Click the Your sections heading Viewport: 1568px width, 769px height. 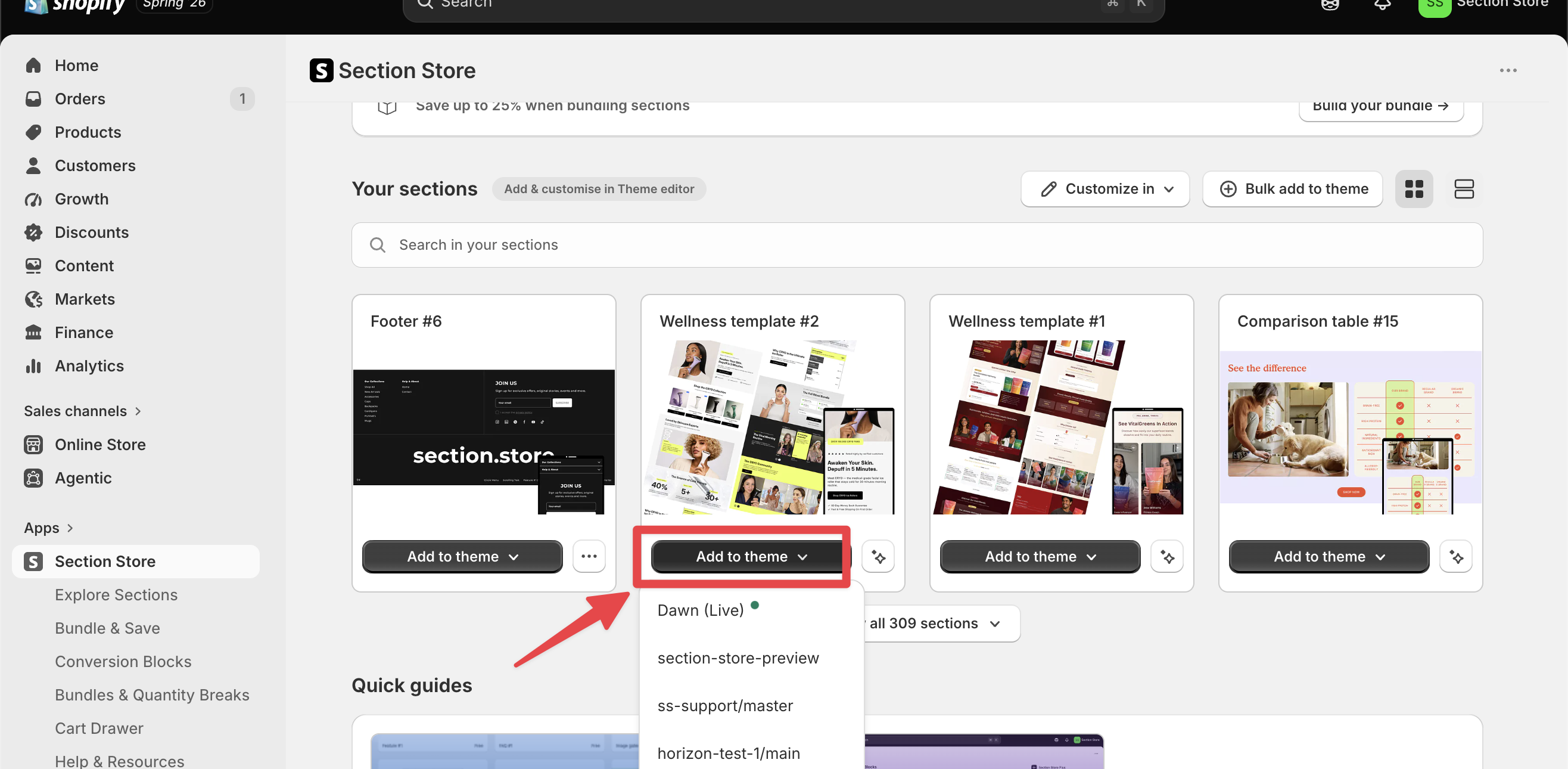tap(415, 190)
